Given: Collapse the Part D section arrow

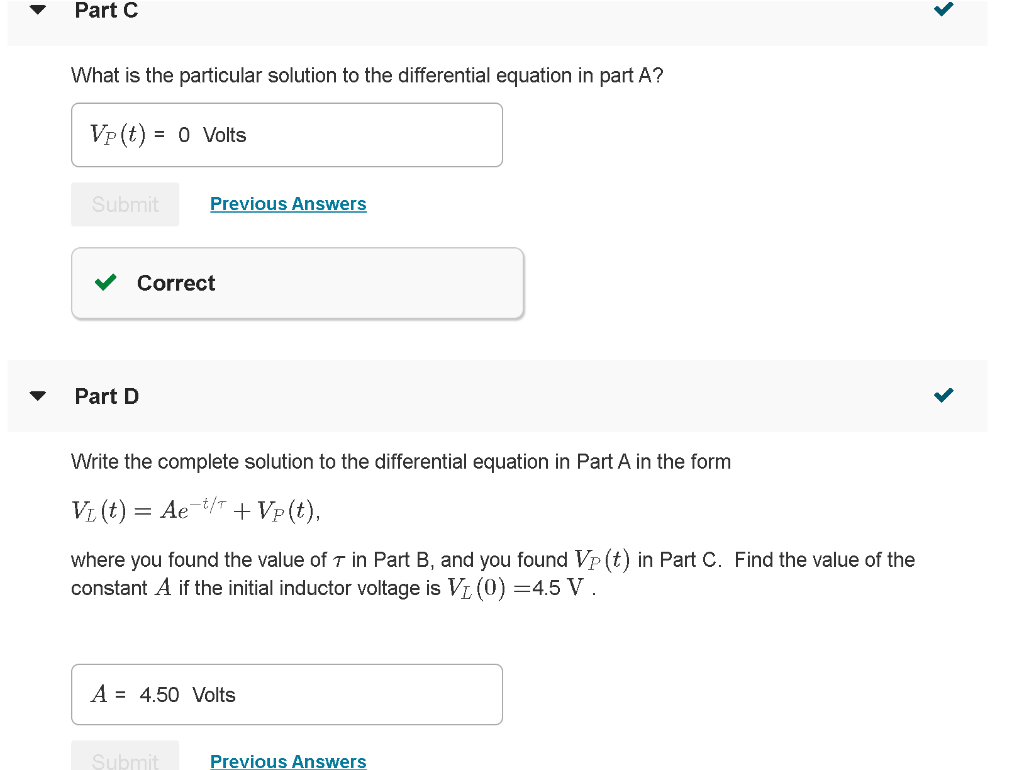Looking at the screenshot, I should point(38,396).
